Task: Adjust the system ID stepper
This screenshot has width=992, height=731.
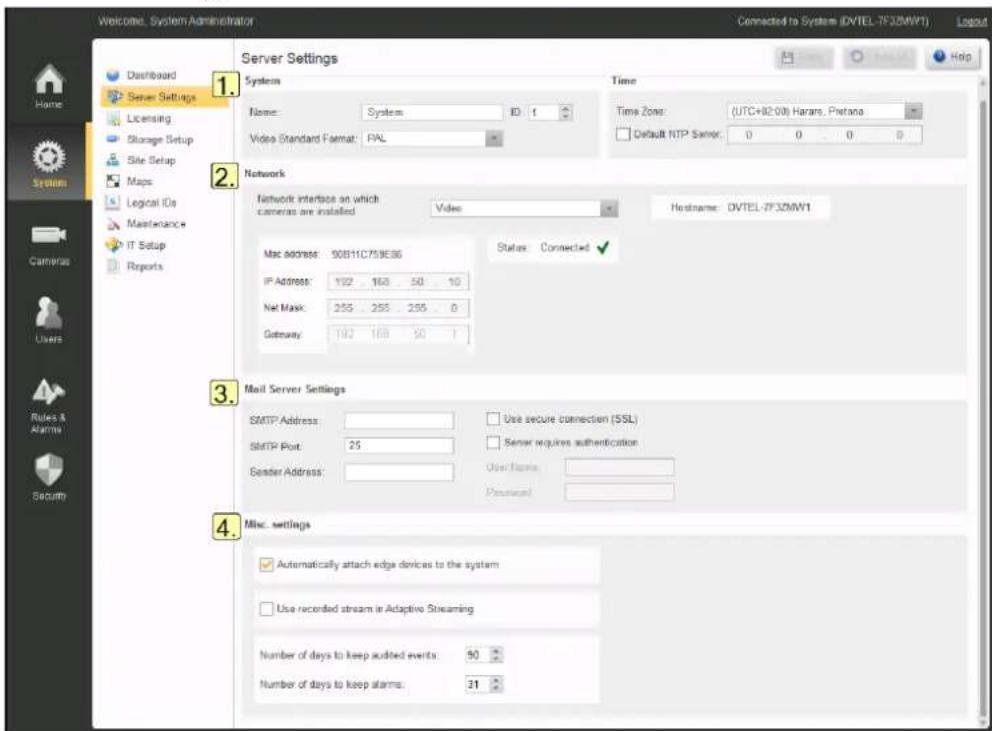Action: tap(566, 112)
